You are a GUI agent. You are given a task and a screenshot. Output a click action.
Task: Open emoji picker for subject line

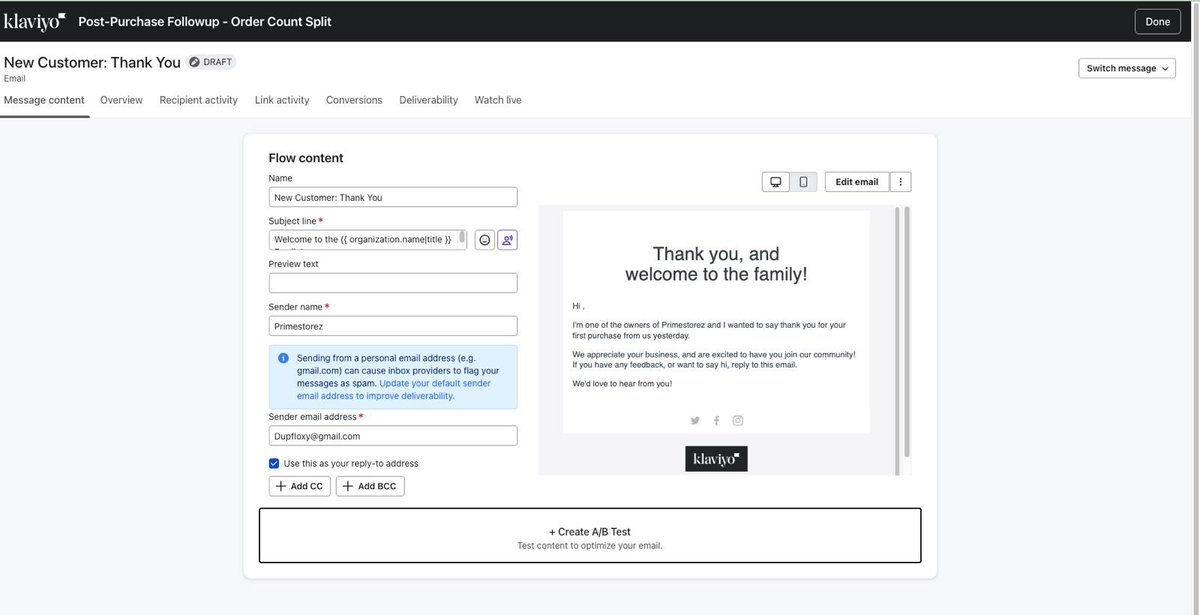[x=485, y=240]
